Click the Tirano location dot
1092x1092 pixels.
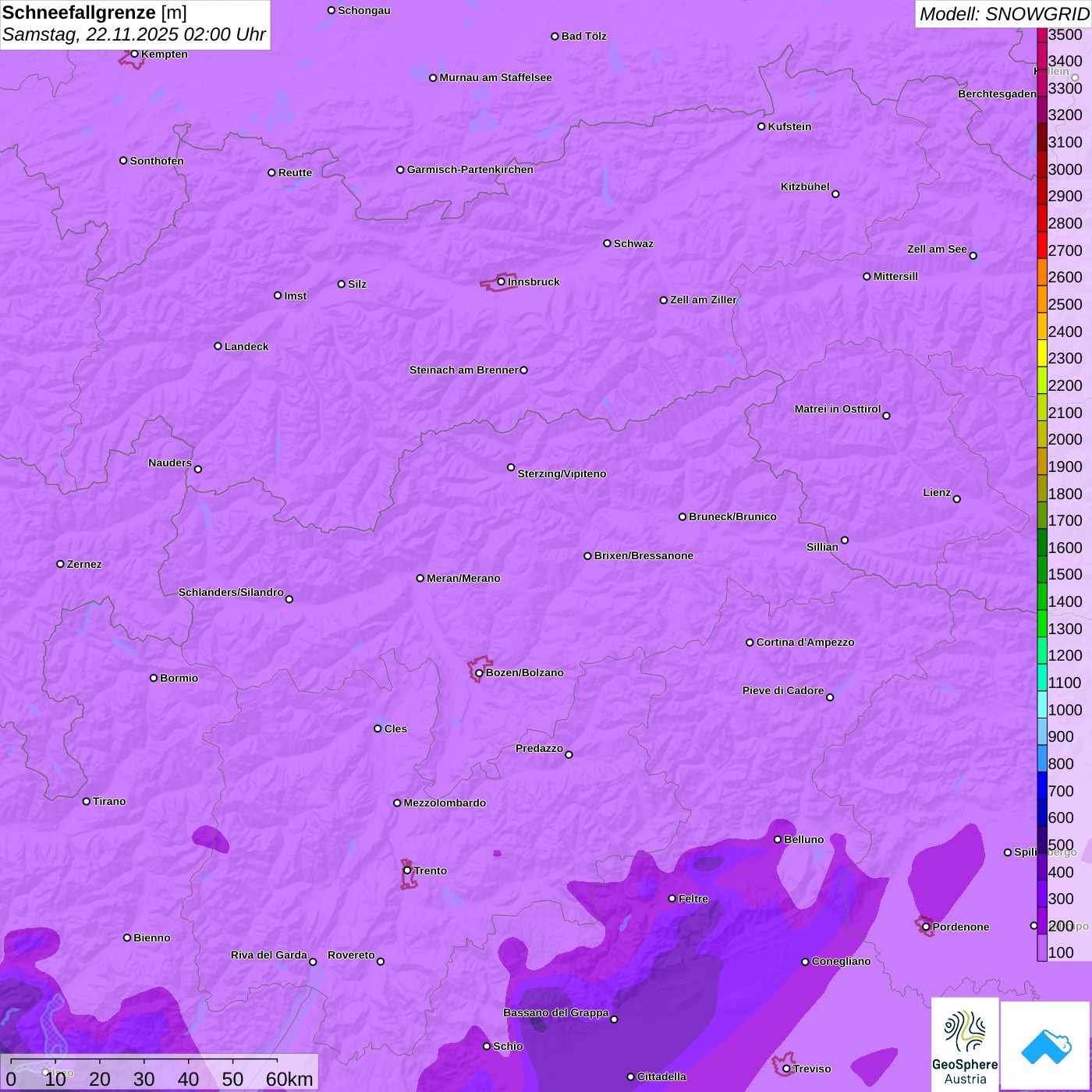tap(87, 801)
